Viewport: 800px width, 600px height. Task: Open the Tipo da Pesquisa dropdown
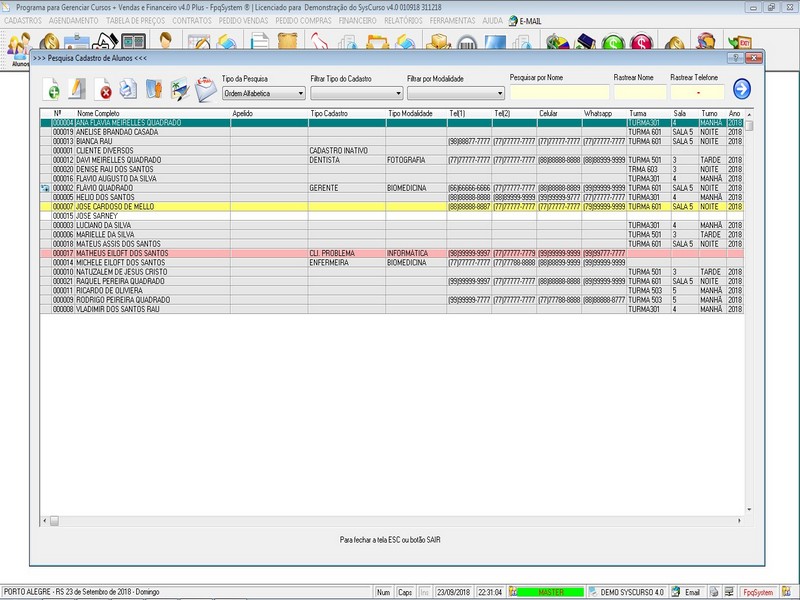[264, 93]
